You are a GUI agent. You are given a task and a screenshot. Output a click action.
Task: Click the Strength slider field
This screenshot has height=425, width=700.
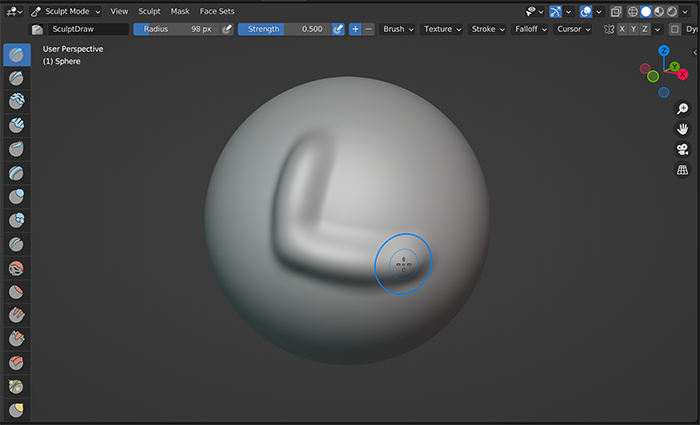point(285,29)
